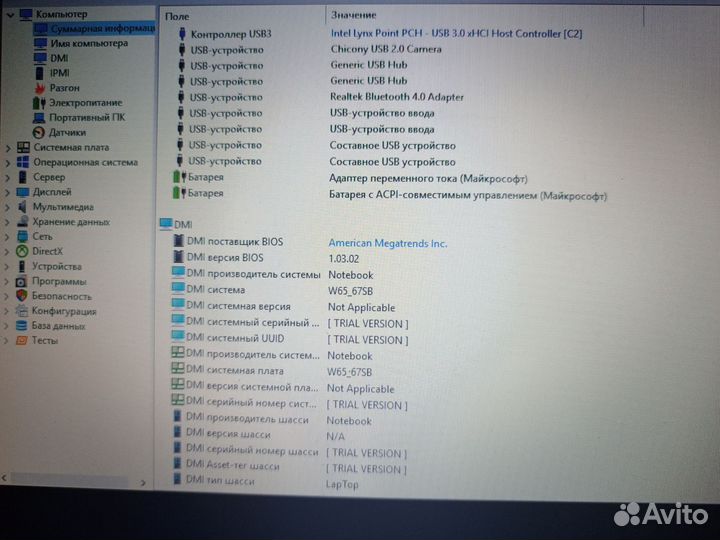Open the DirectX Xbox icon entry
The image size is (720, 540).
pos(22,251)
